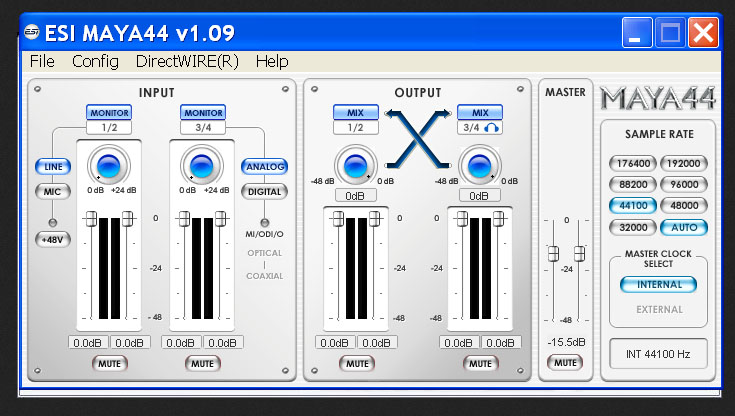Select LINE input source

point(53,166)
